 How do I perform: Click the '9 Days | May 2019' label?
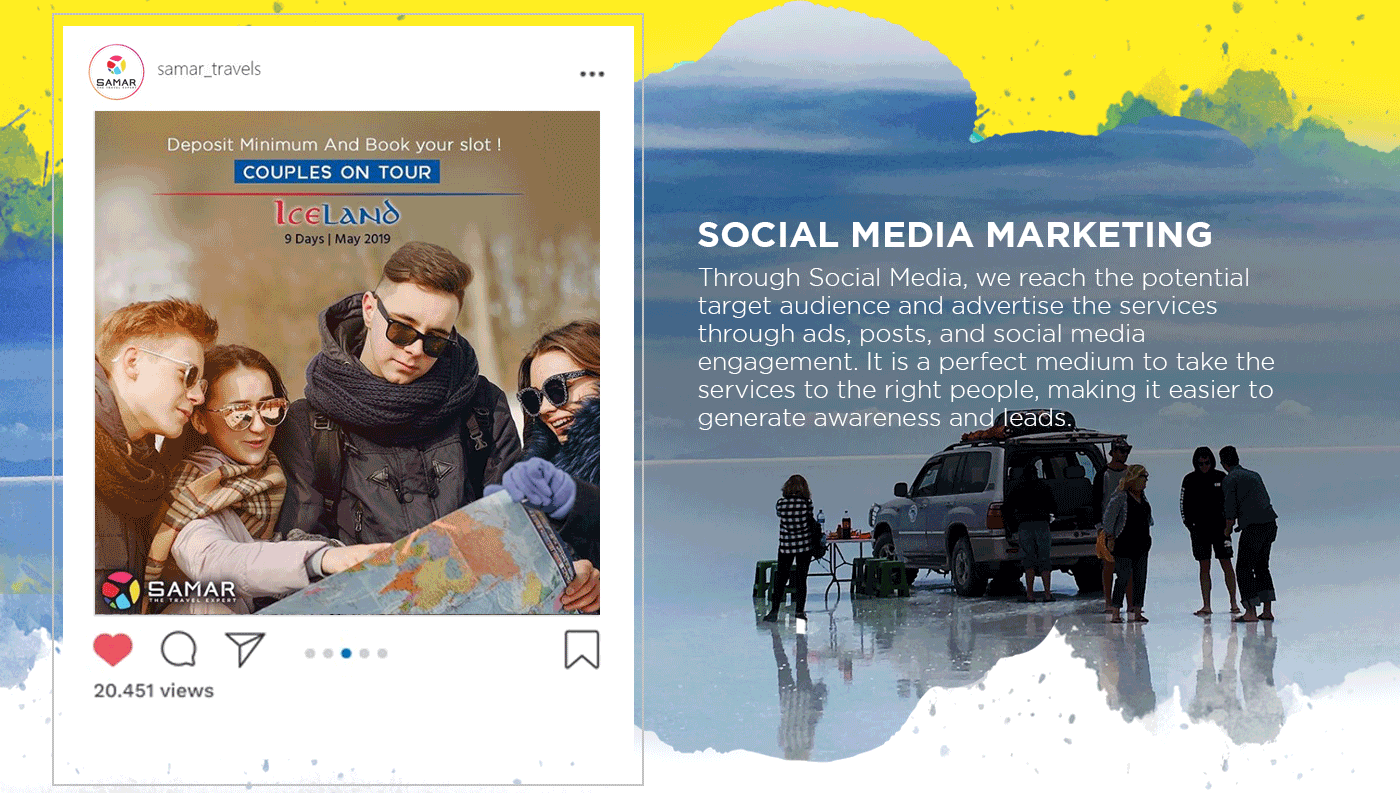point(337,239)
